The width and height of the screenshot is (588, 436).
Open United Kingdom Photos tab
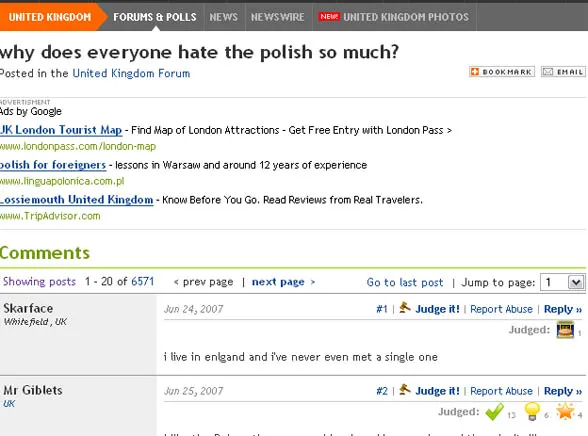pyautogui.click(x=394, y=17)
